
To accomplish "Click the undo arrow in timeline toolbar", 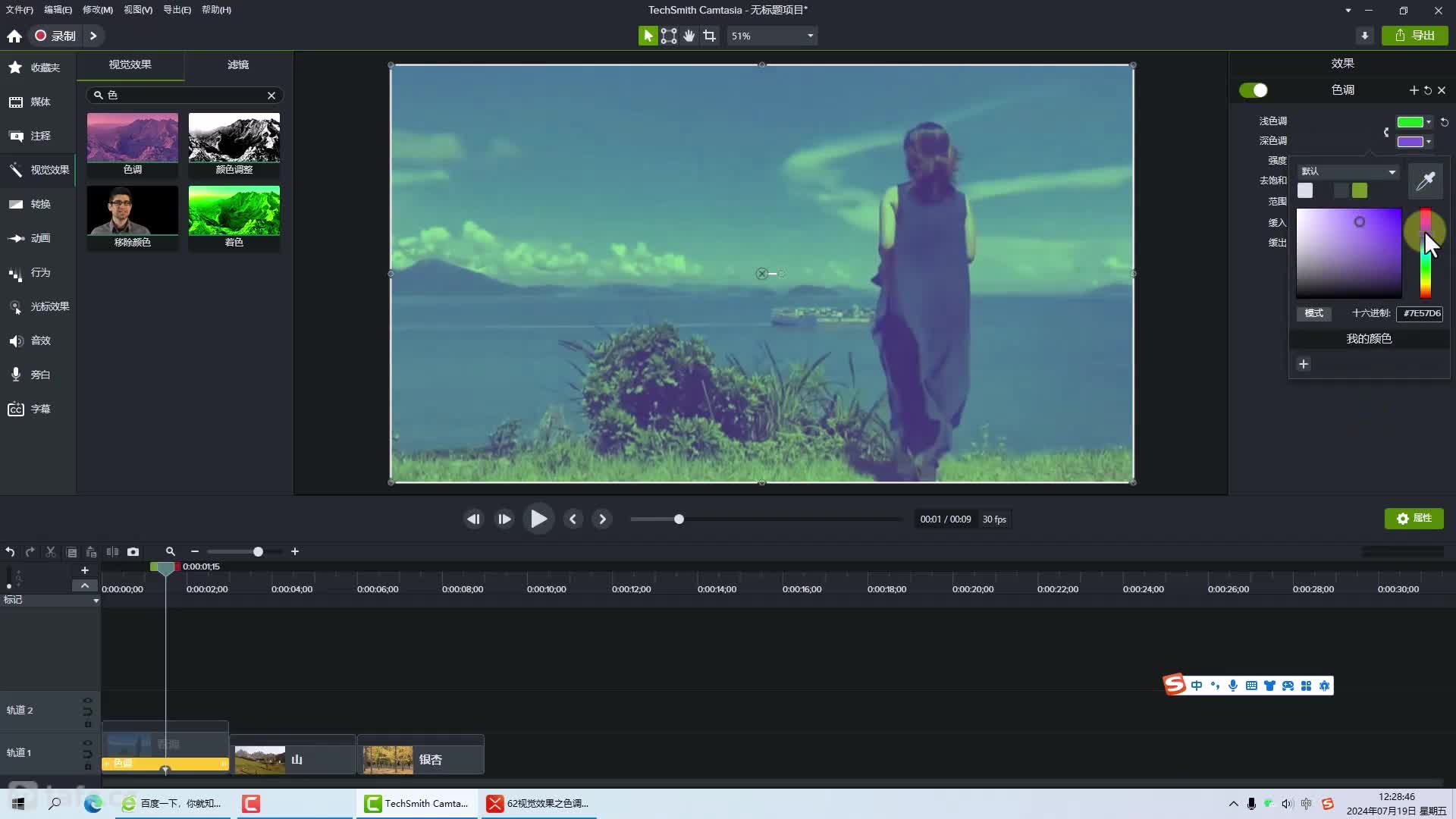I will click(x=10, y=552).
